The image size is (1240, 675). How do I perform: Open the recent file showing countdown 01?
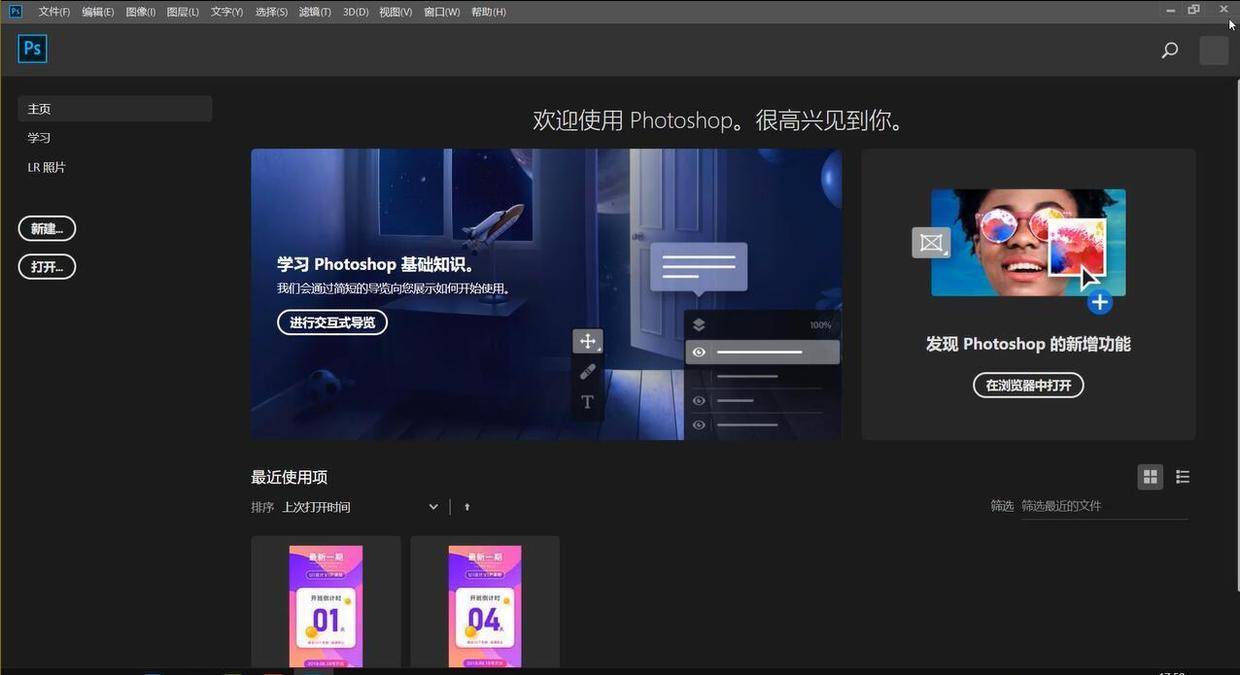325,603
